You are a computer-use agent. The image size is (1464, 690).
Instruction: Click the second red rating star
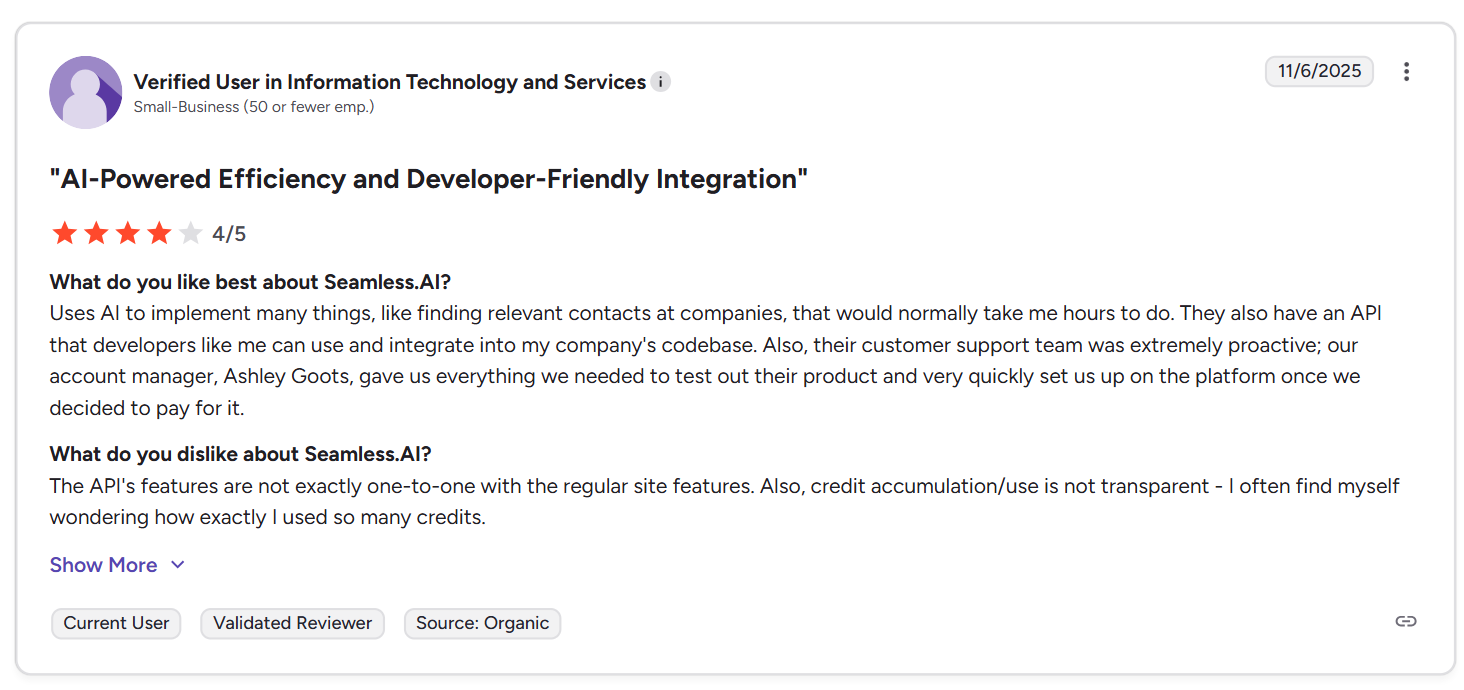point(96,234)
